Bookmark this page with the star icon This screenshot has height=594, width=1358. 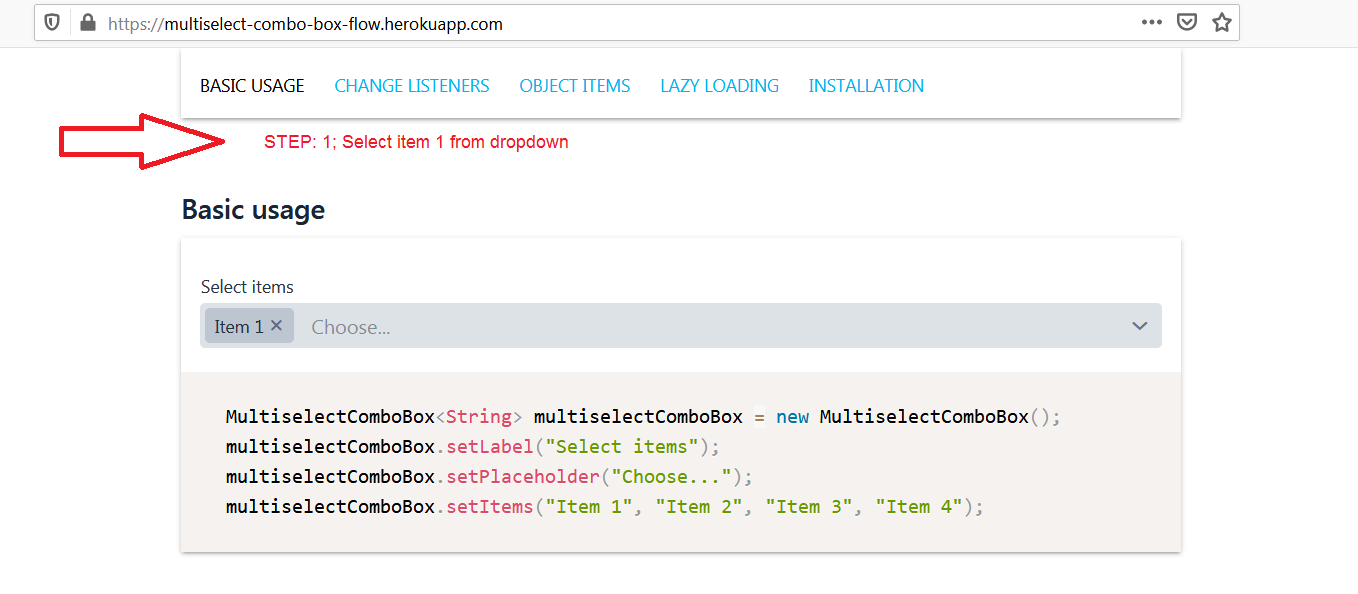click(x=1221, y=23)
